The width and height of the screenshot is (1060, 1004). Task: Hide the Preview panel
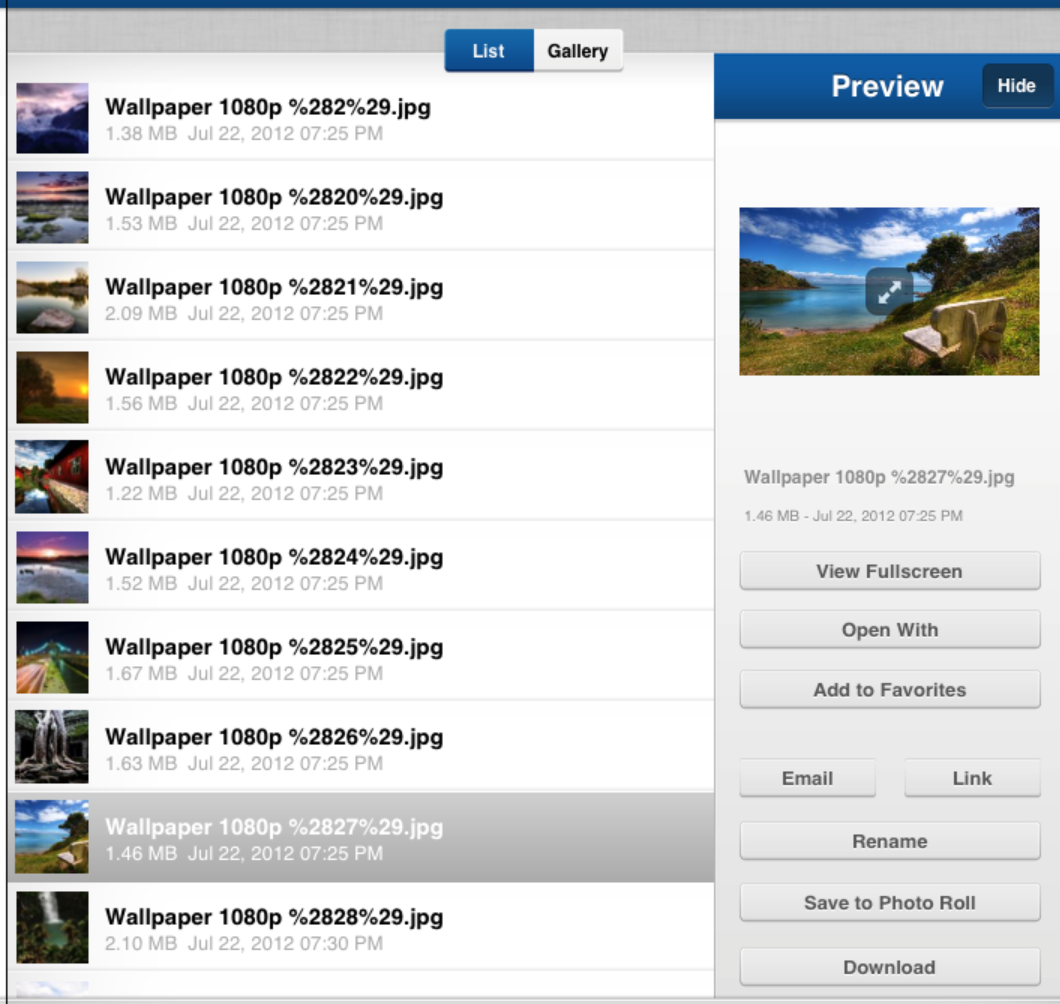[x=1017, y=86]
